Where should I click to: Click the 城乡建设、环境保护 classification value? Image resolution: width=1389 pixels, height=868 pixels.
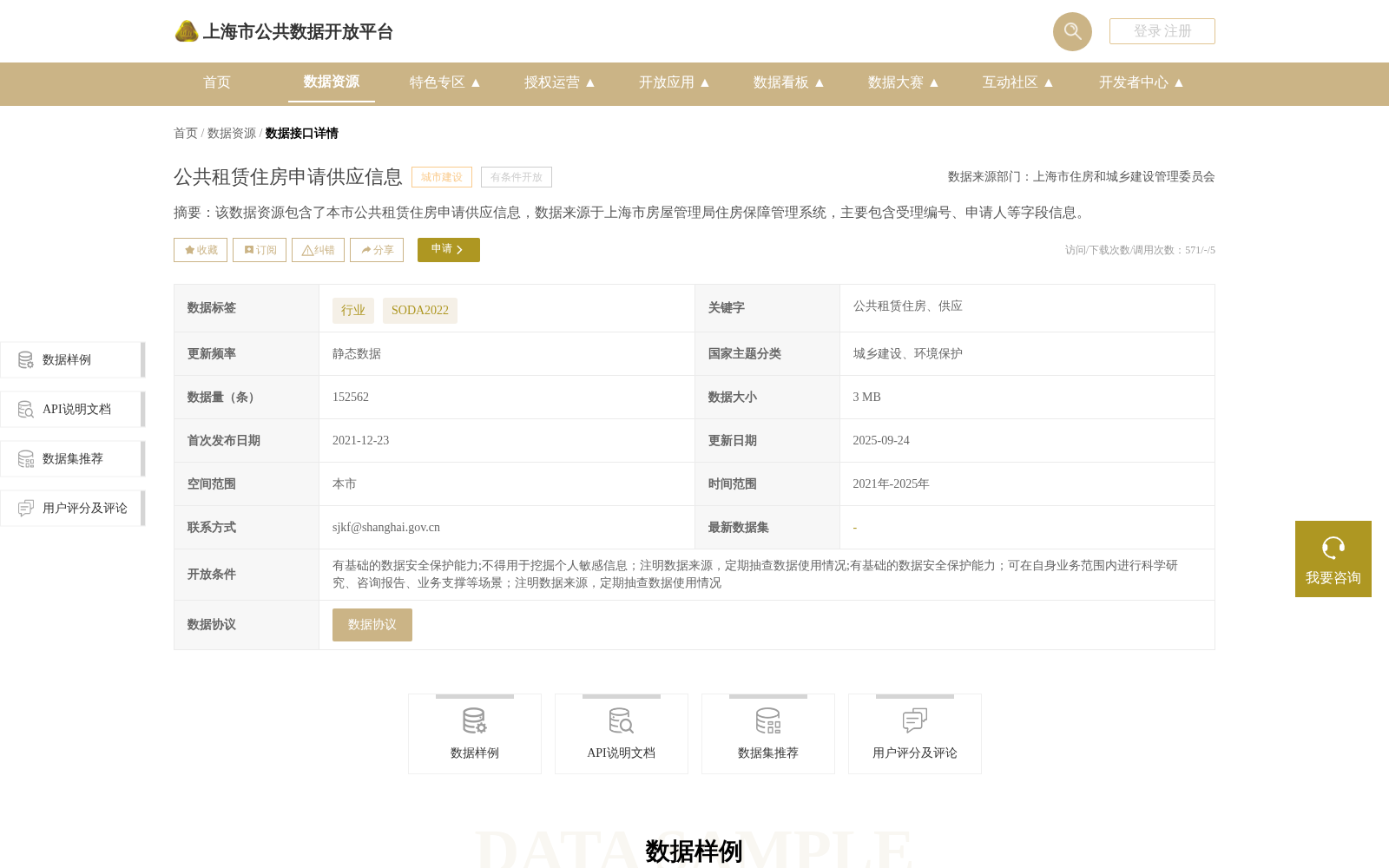[x=908, y=354]
